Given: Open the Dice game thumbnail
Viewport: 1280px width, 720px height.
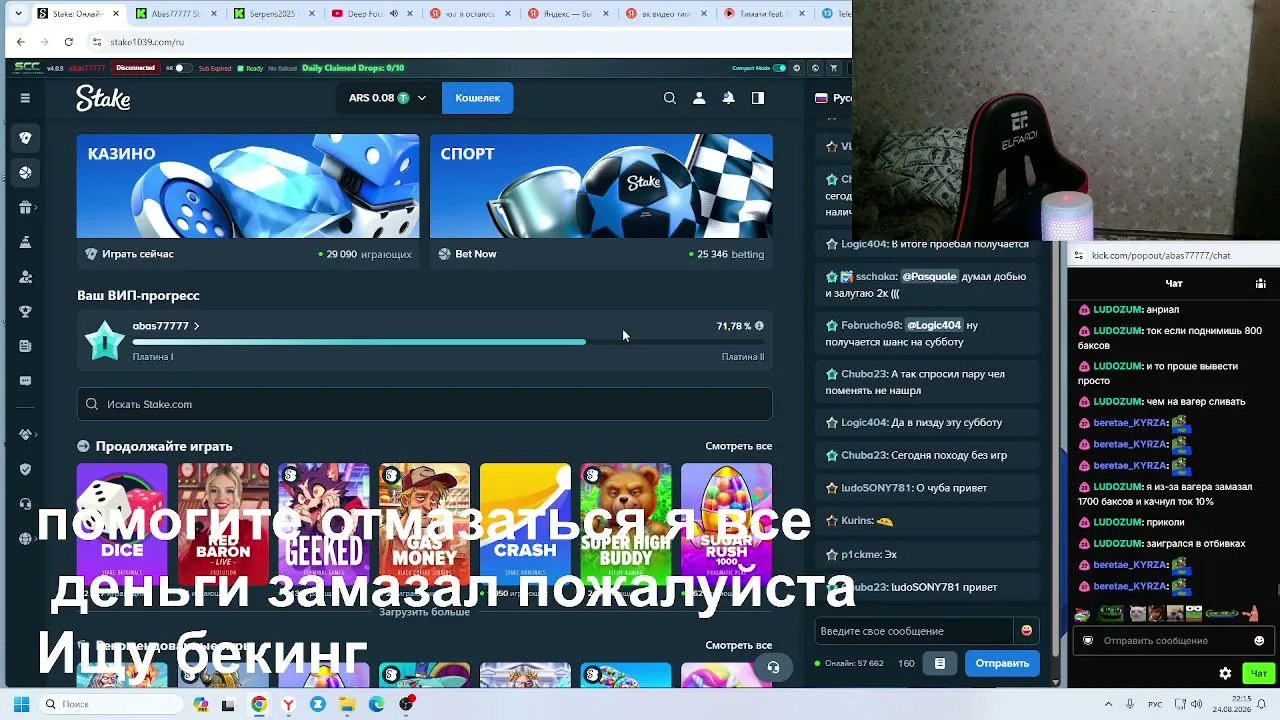Looking at the screenshot, I should [x=122, y=525].
